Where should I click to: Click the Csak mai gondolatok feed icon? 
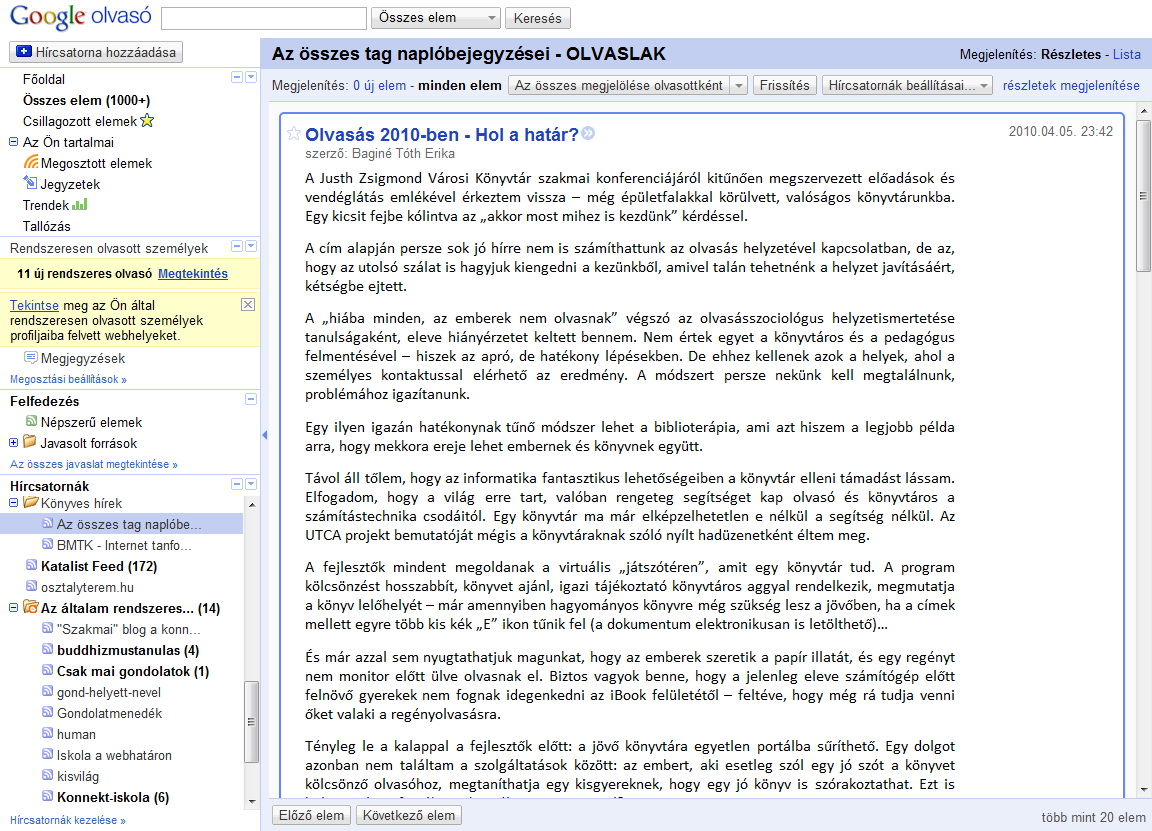48,671
